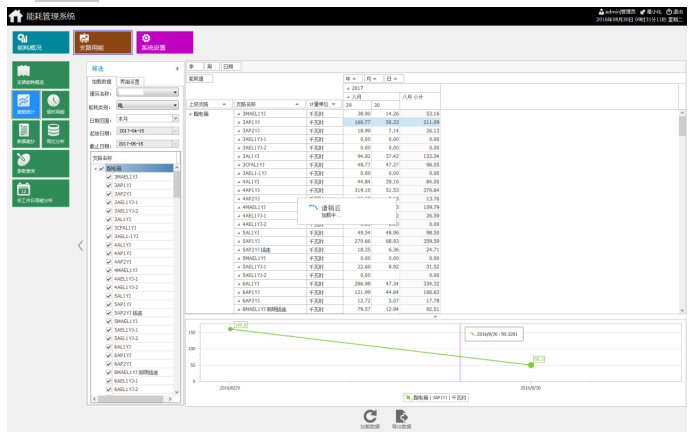Uncheck the 6AL1YJ branch checkbox

click(x=109, y=346)
